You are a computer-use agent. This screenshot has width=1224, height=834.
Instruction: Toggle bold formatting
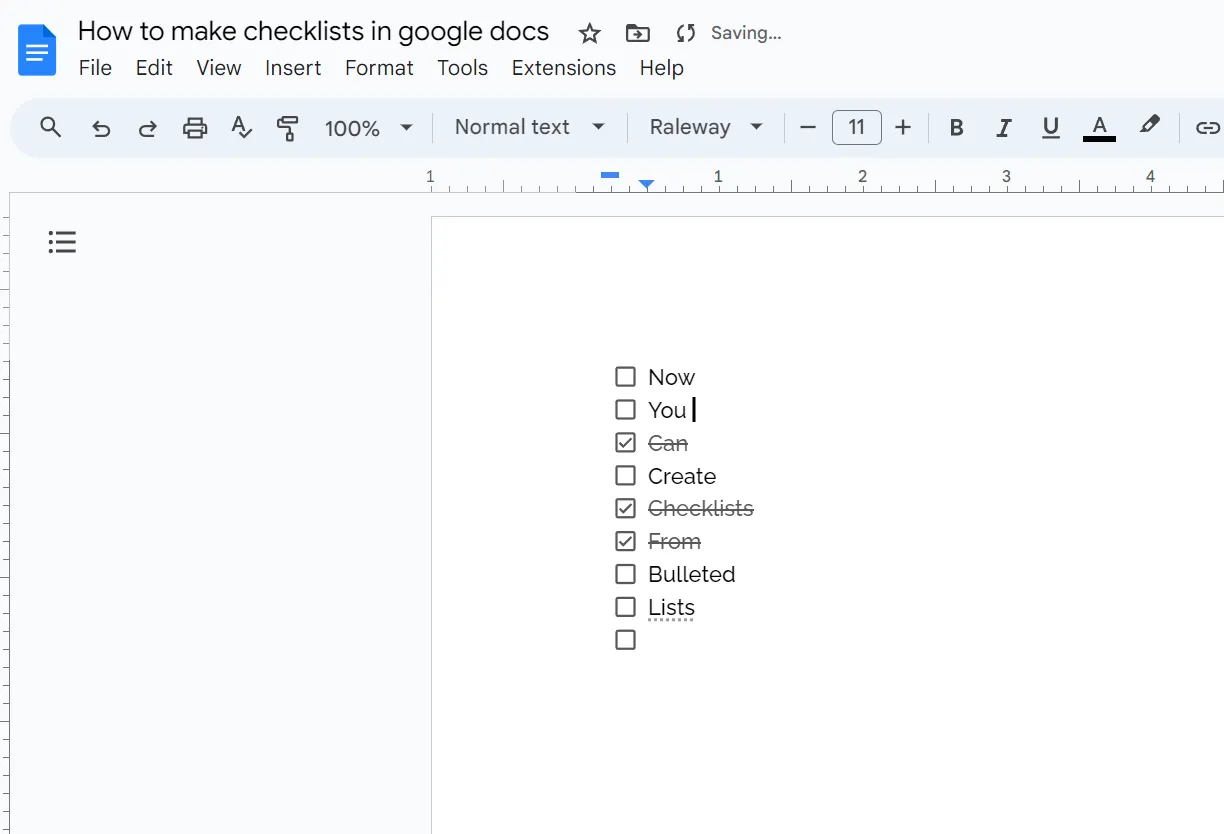[x=956, y=127]
